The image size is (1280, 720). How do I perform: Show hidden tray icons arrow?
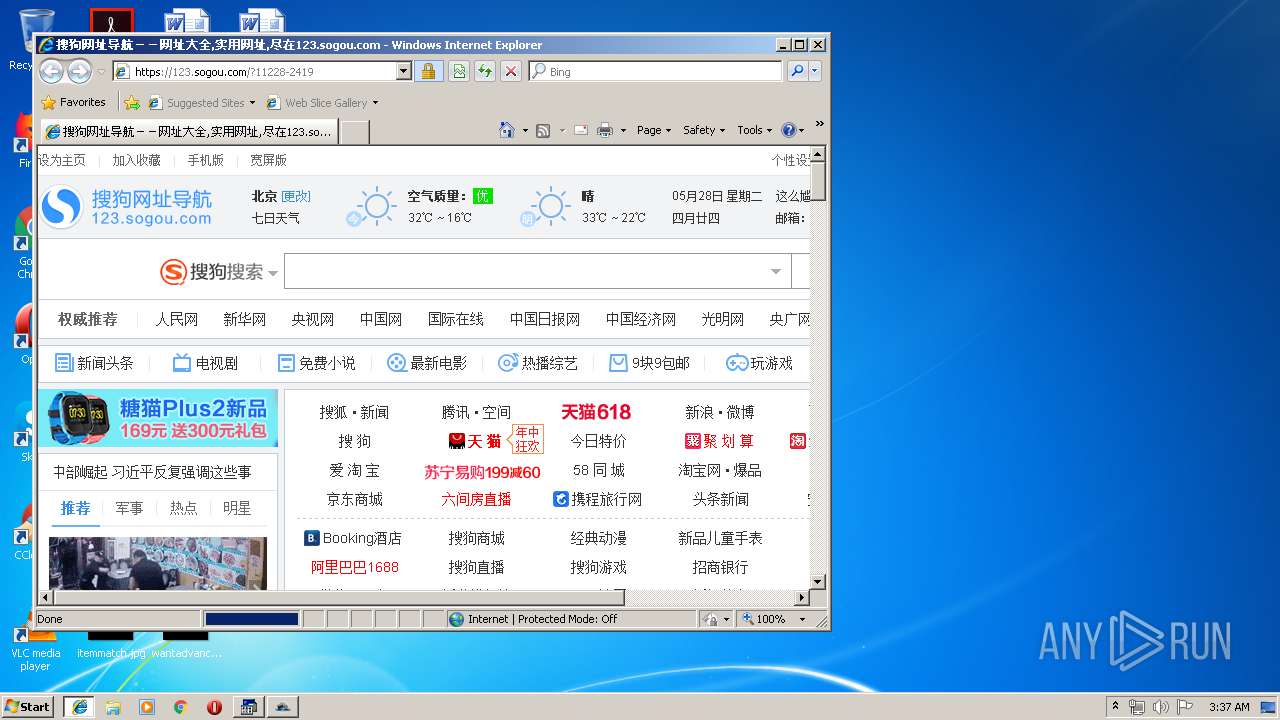click(x=1115, y=707)
